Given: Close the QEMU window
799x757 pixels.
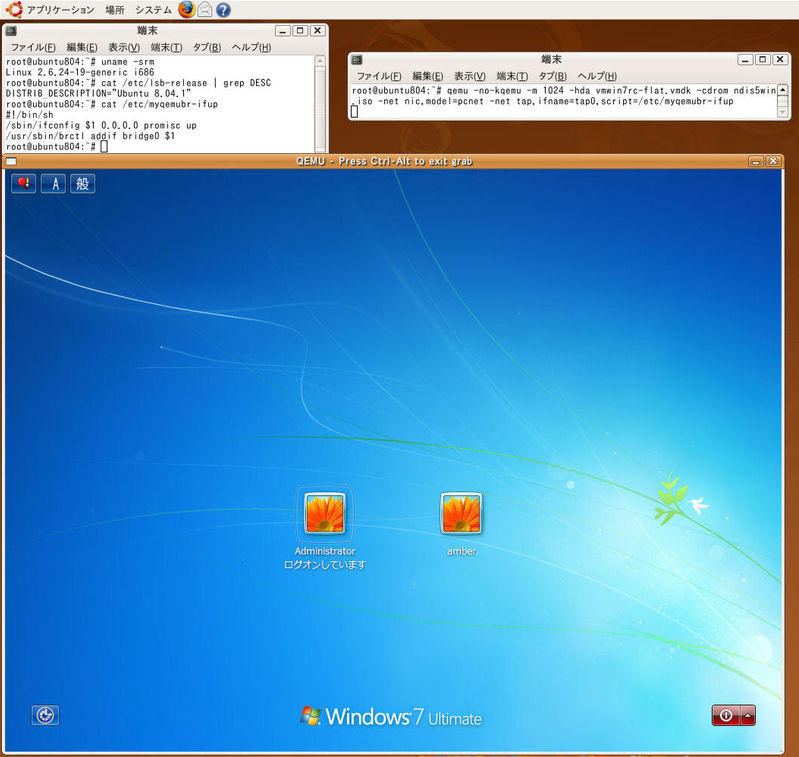Looking at the screenshot, I should point(773,161).
